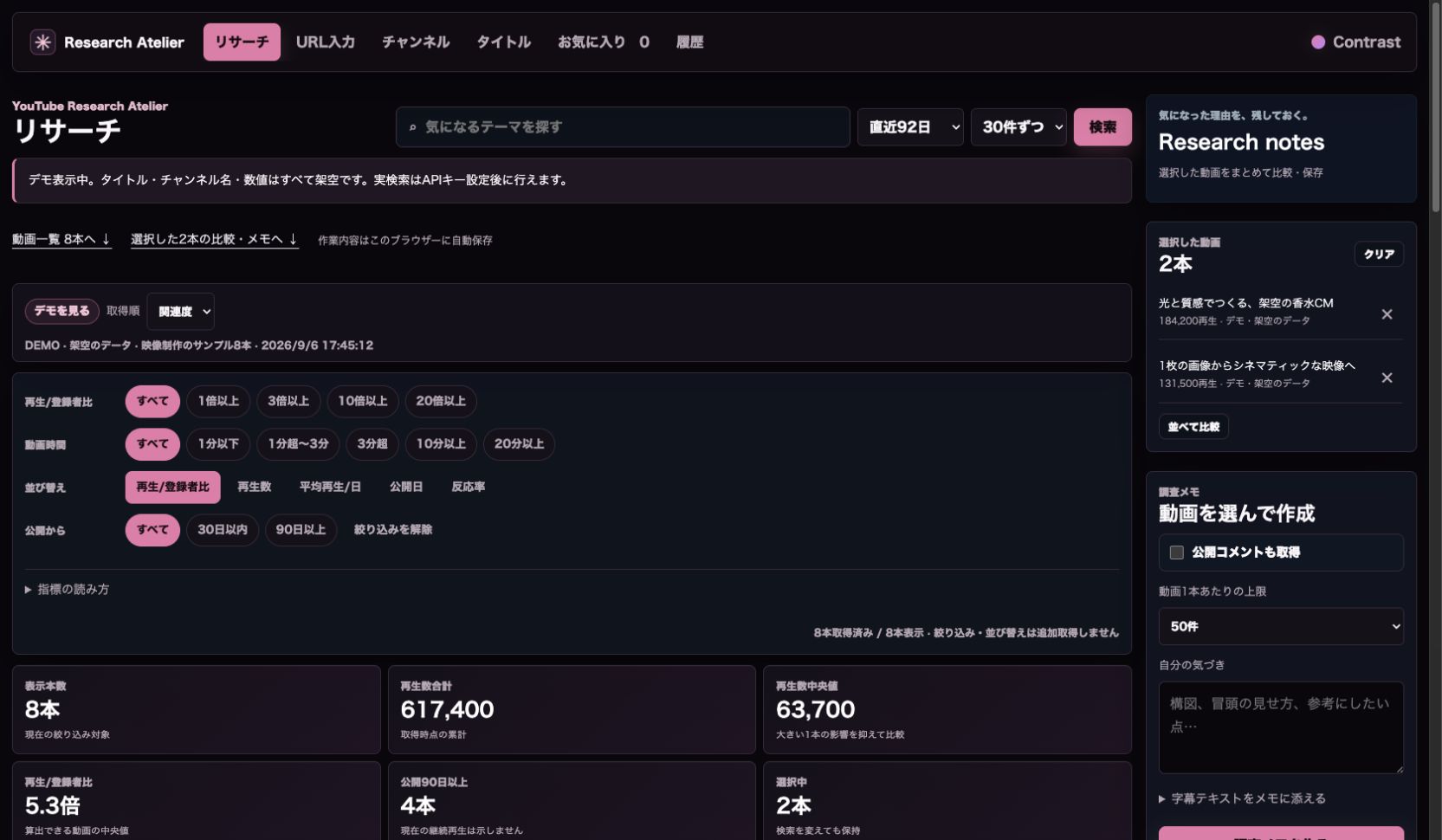Remove 光と質感でつくる video from selection
Viewport: 1442px width, 840px height.
1387,314
